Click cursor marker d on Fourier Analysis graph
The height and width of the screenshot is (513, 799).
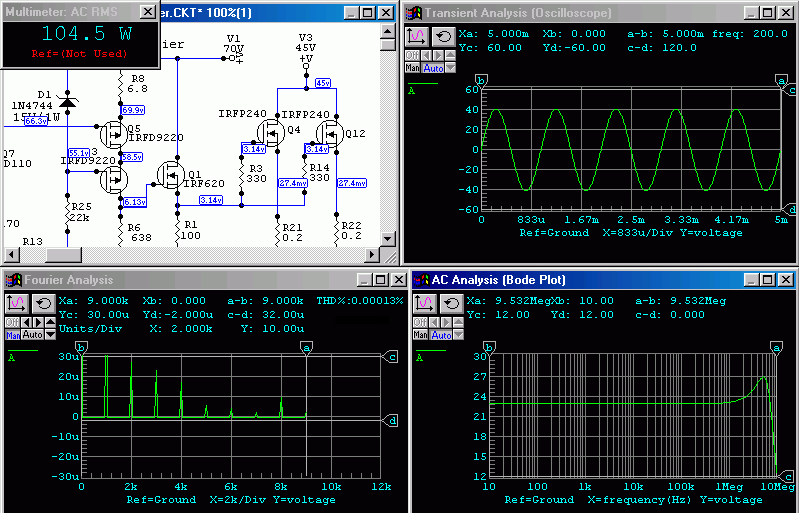click(x=391, y=421)
